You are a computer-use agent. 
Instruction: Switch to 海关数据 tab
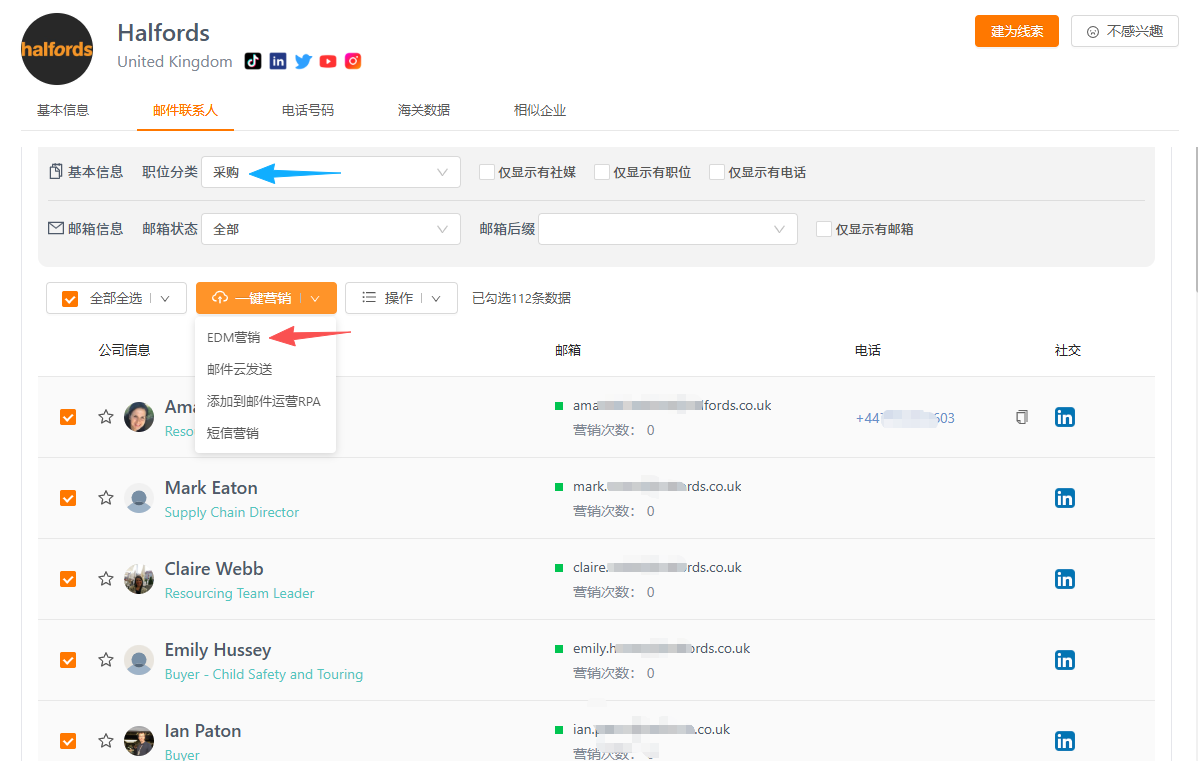(424, 110)
